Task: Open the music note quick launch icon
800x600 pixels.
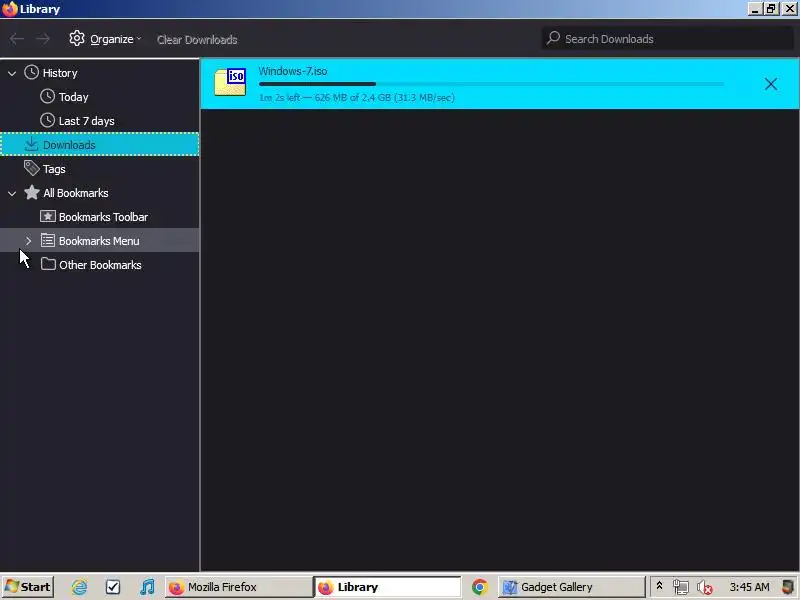Action: tap(147, 587)
